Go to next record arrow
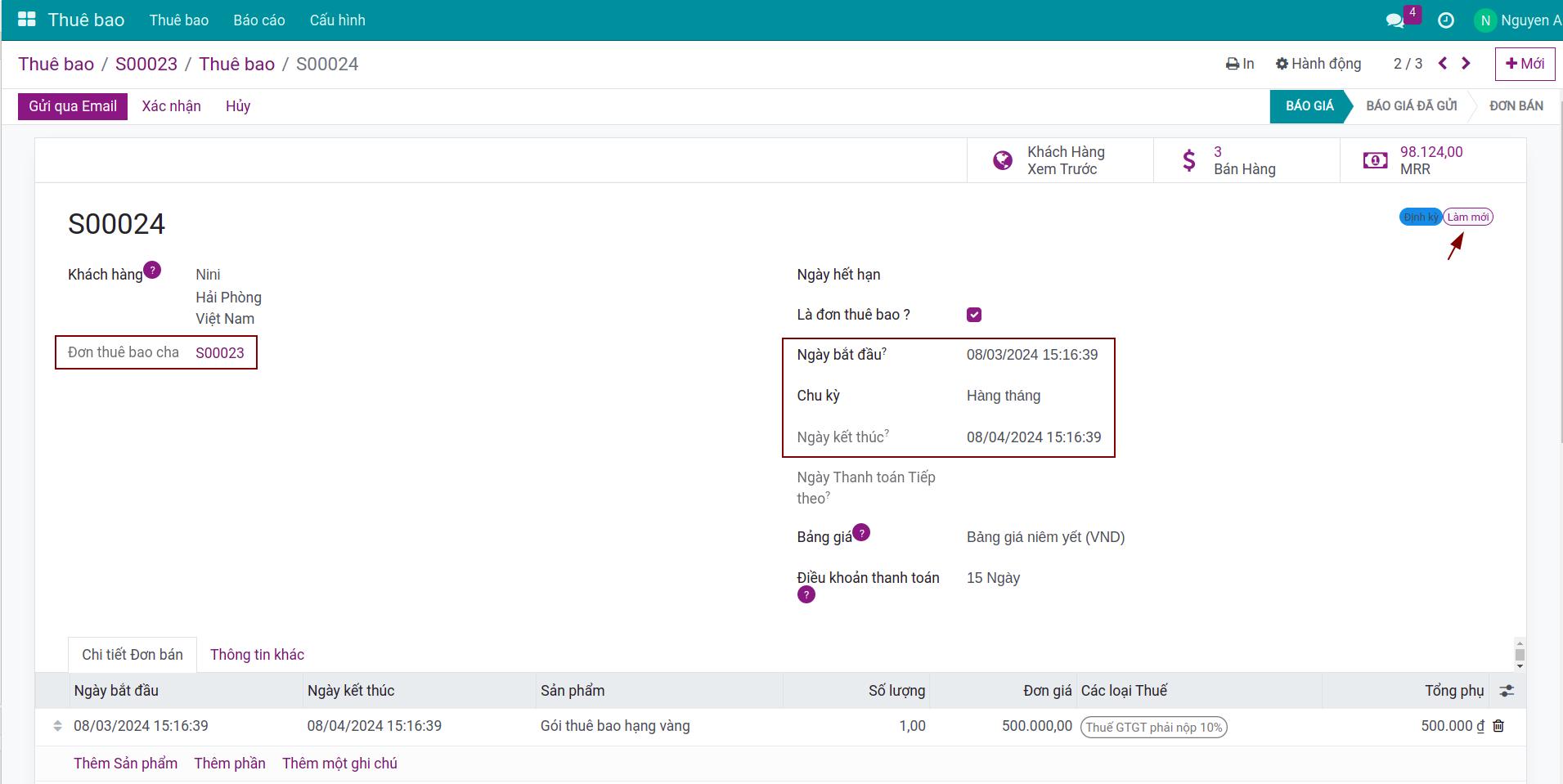1563x784 pixels. 1466,64
